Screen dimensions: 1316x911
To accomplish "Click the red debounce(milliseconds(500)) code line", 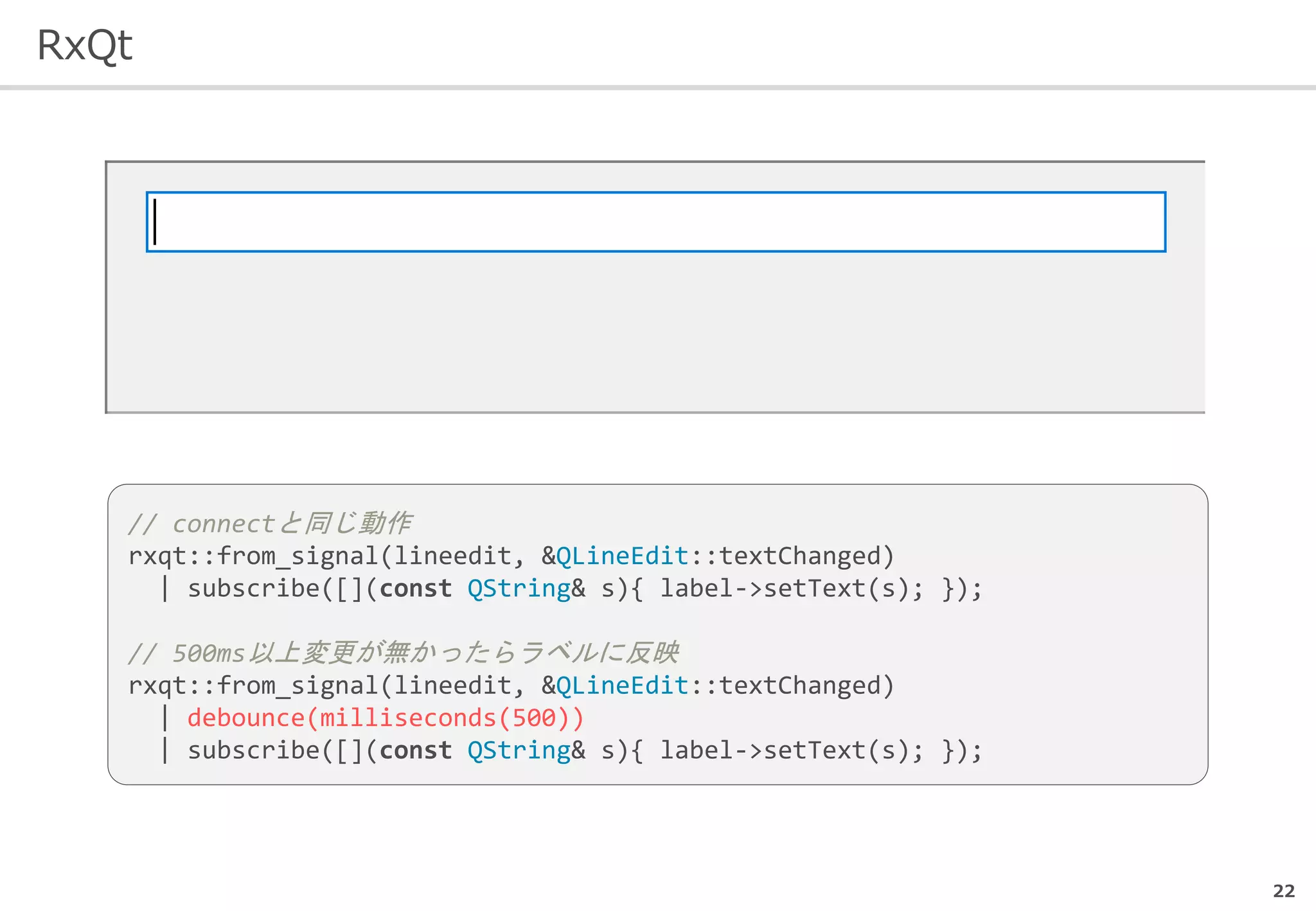I will click(386, 718).
